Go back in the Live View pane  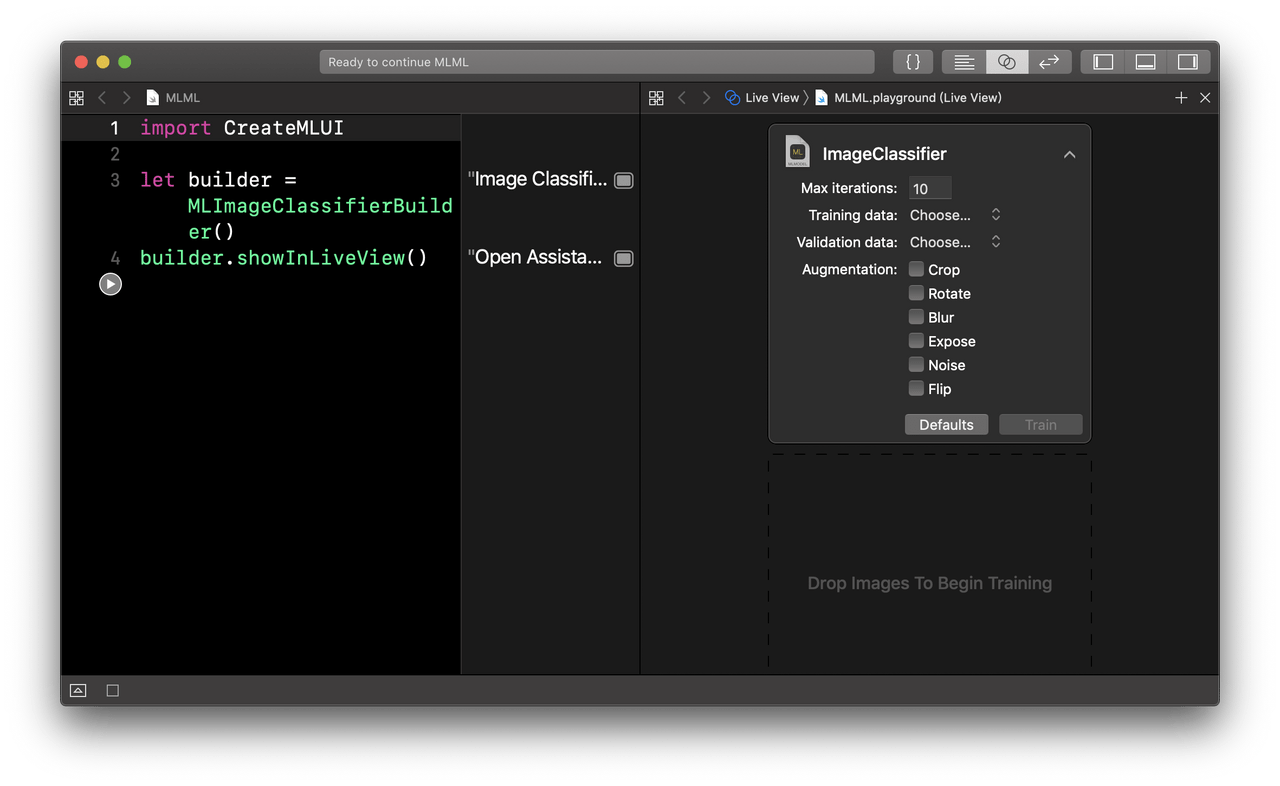coord(682,98)
